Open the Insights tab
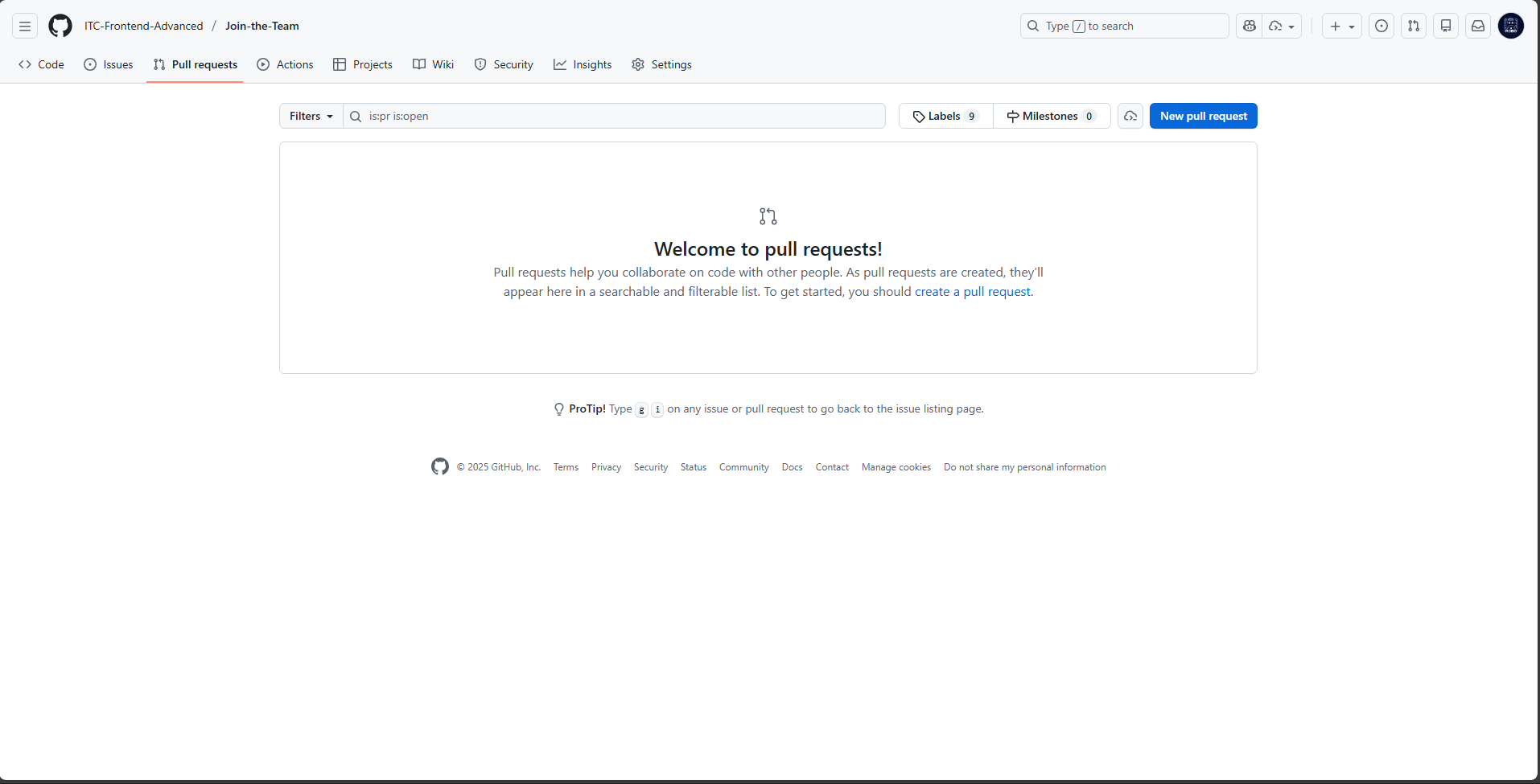Image resolution: width=1540 pixels, height=784 pixels. [583, 64]
